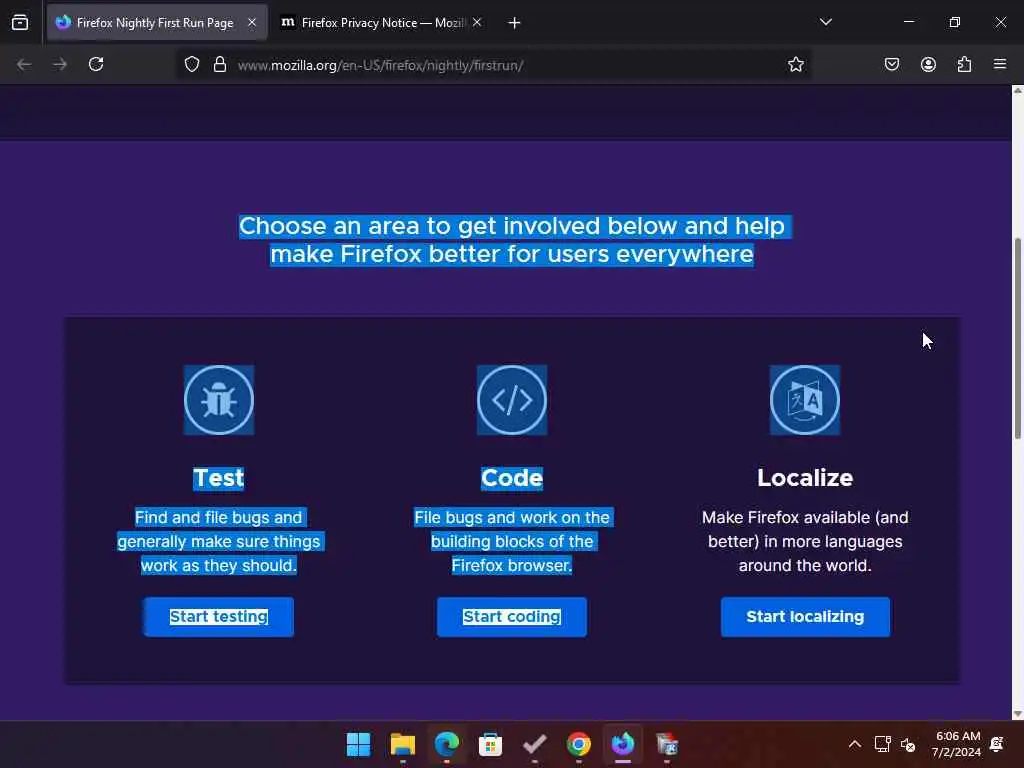Open File Explorer from taskbar

(x=402, y=744)
